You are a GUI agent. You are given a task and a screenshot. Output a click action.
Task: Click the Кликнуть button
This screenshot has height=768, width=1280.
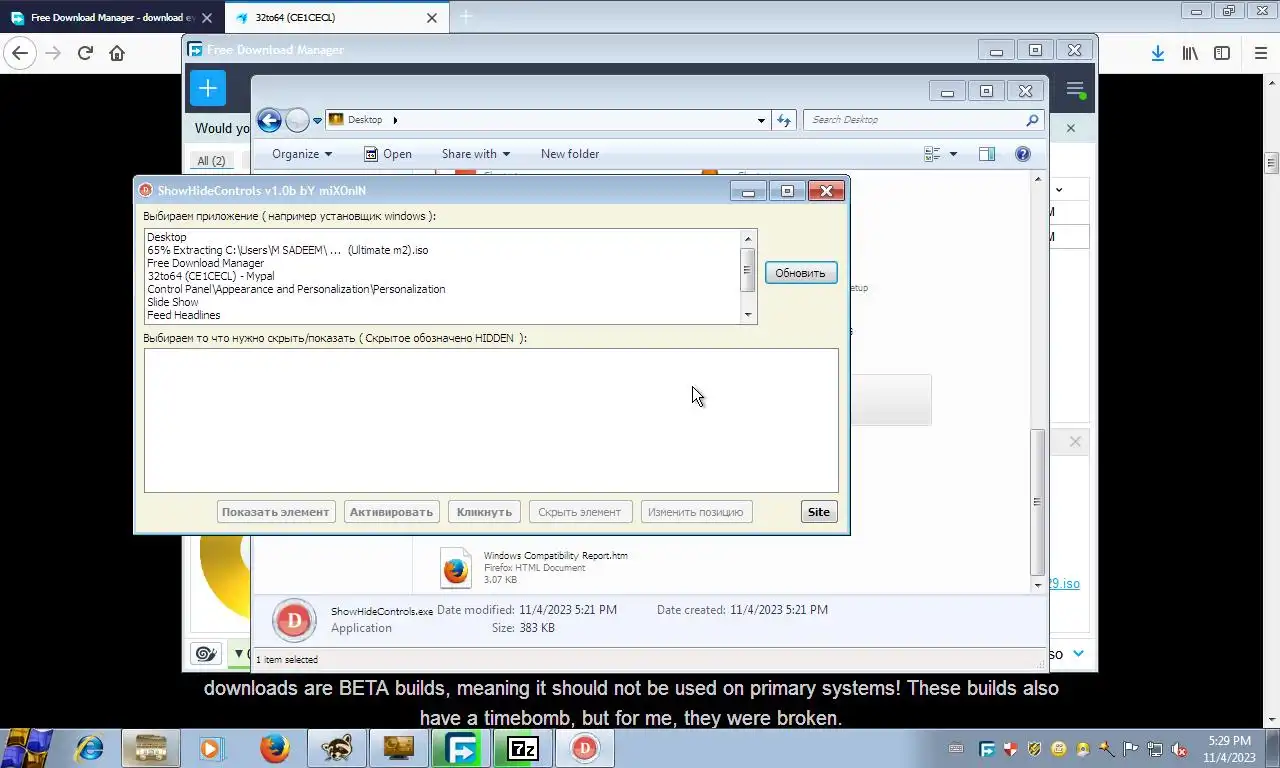484,512
